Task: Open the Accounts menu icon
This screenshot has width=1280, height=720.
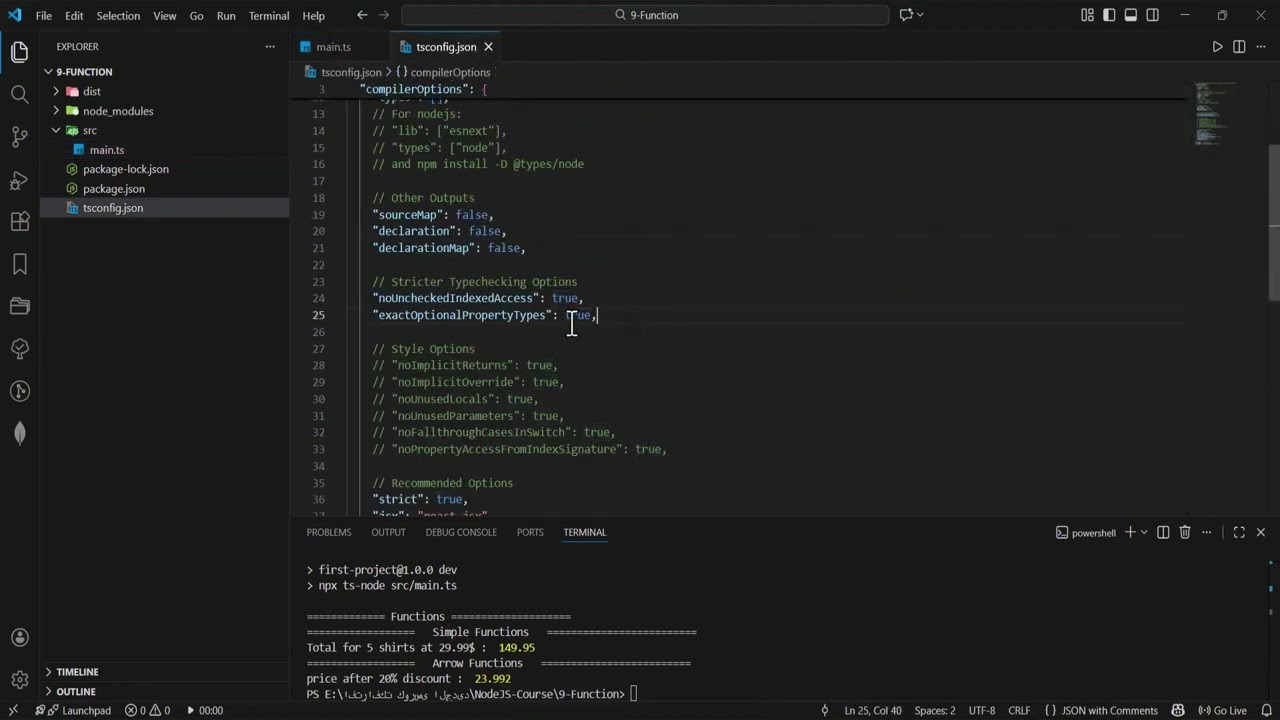Action: 19,638
